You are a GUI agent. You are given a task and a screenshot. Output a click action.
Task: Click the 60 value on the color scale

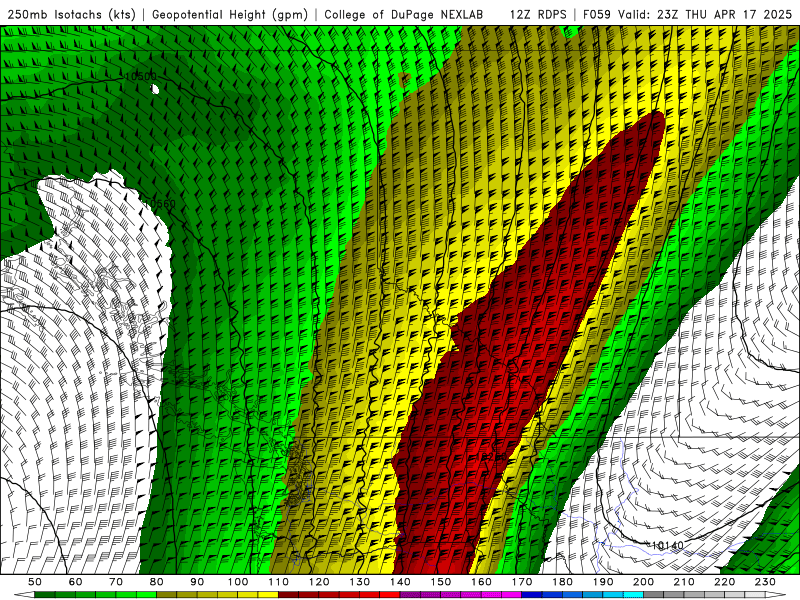(x=76, y=582)
